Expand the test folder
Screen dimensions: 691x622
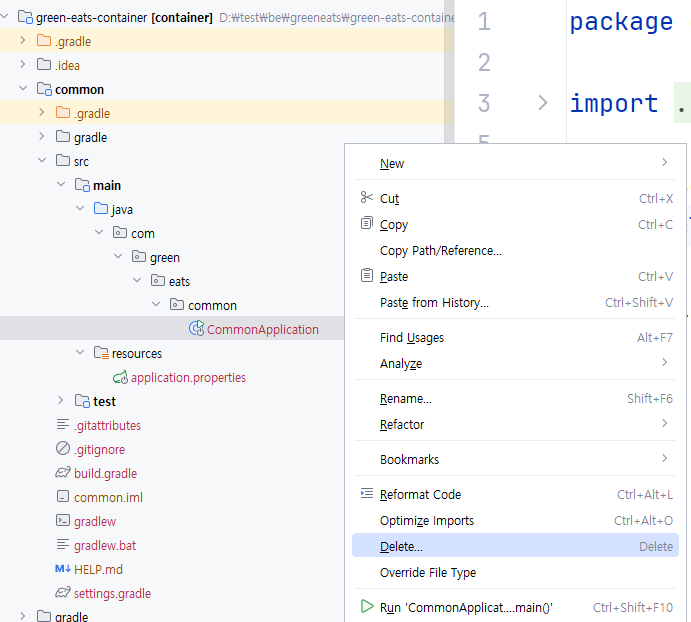61,401
